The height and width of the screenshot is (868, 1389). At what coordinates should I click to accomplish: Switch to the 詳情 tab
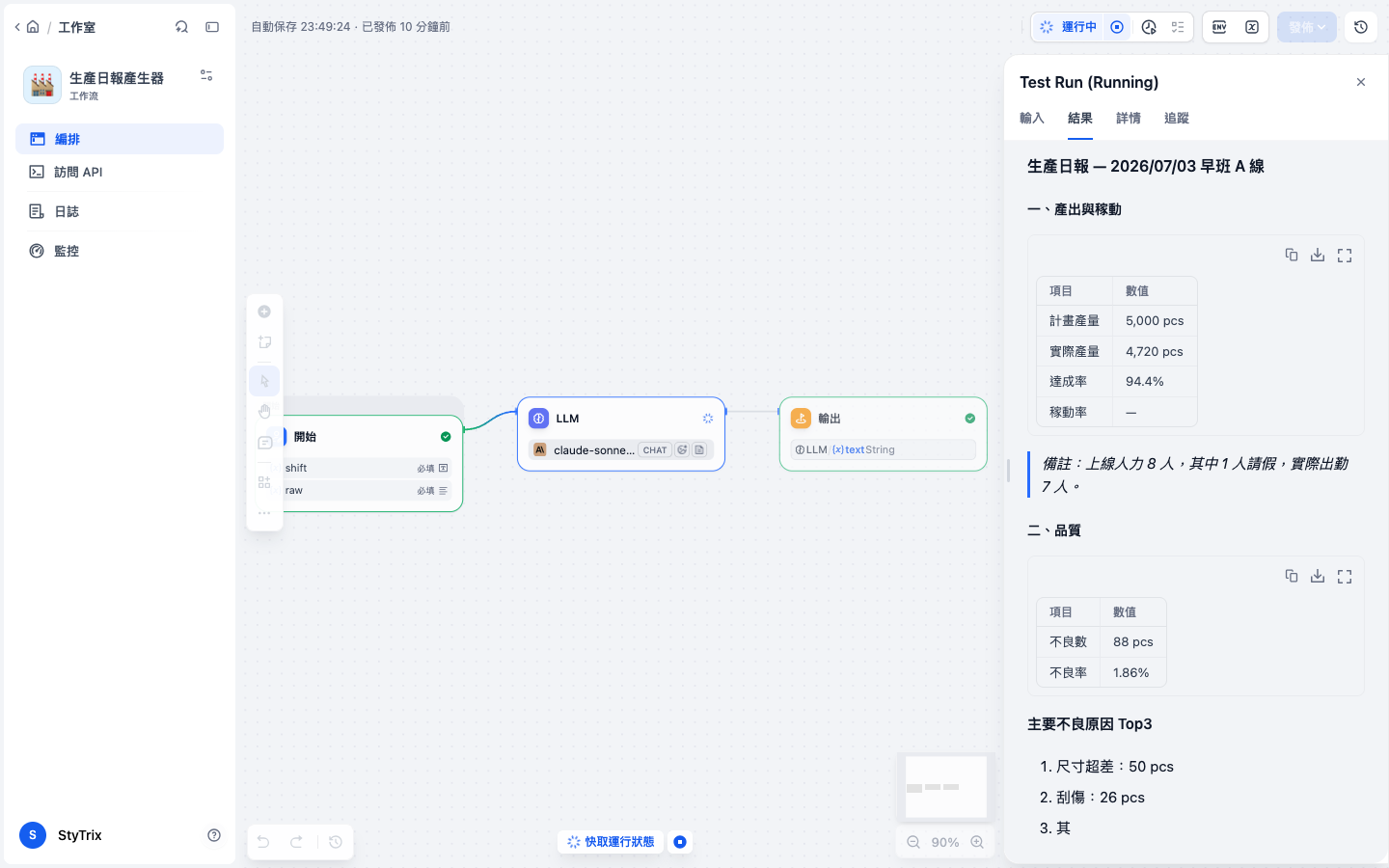click(1129, 119)
